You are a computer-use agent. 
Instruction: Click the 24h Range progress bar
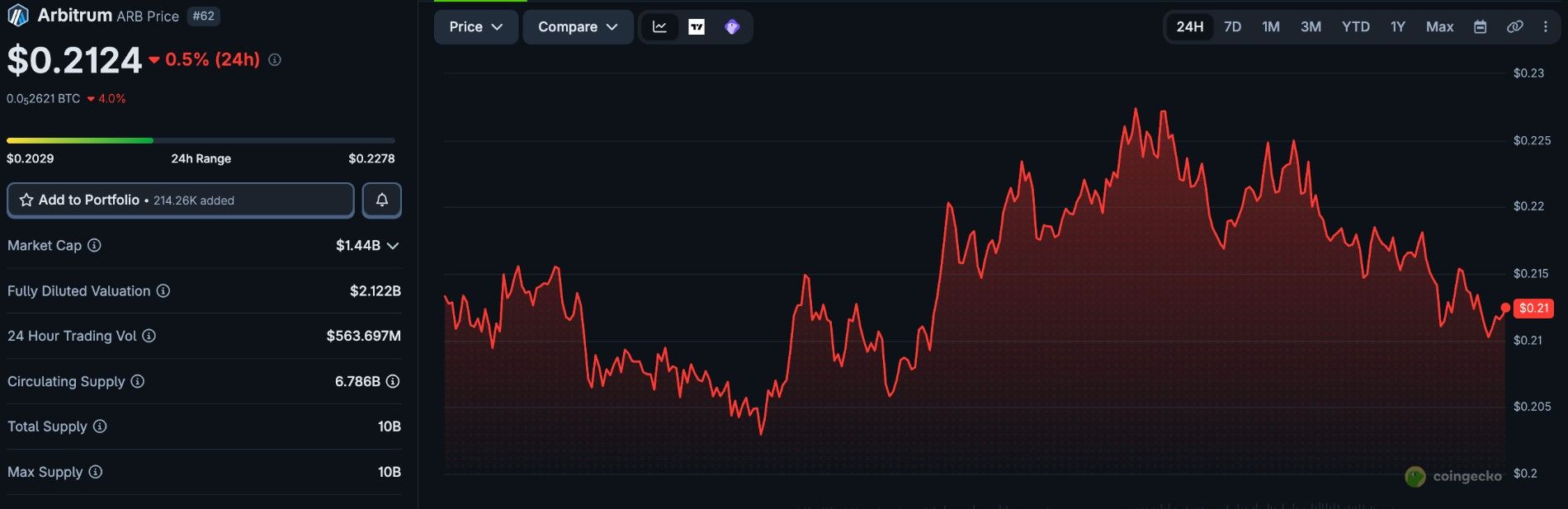[x=201, y=140]
